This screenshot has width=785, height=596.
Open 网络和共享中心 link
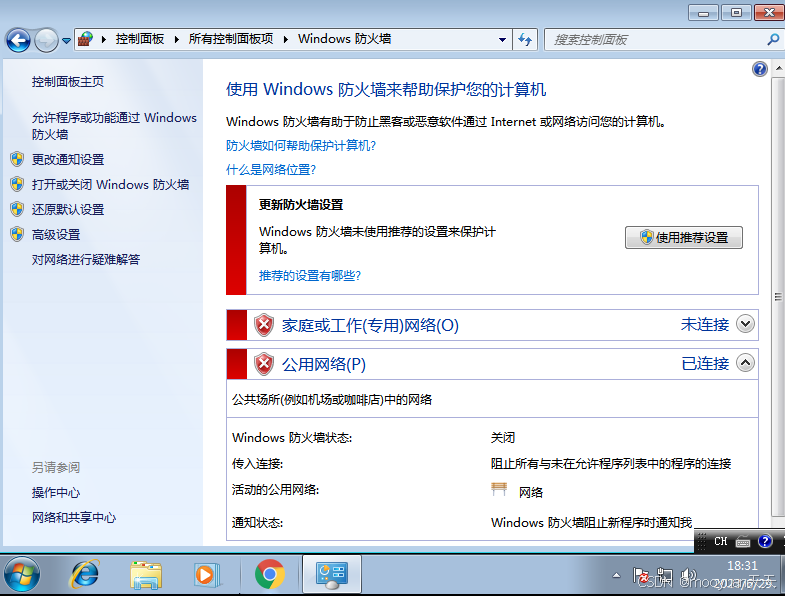click(x=74, y=518)
